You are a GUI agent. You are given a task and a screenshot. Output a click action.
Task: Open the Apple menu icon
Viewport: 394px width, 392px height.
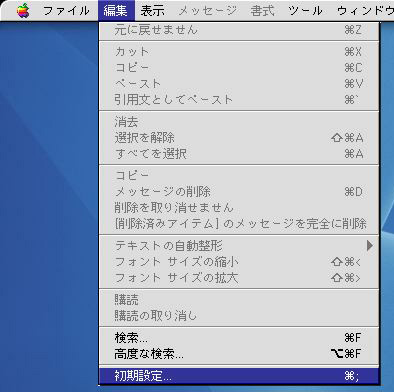[23, 10]
